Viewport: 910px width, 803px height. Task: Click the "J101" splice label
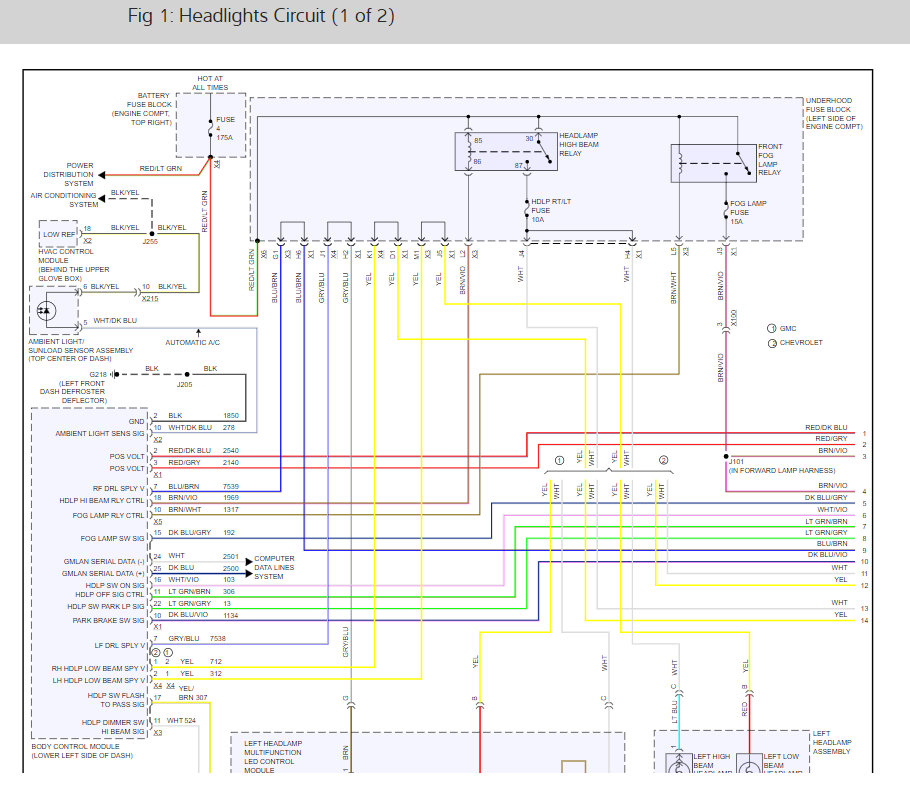(x=736, y=462)
